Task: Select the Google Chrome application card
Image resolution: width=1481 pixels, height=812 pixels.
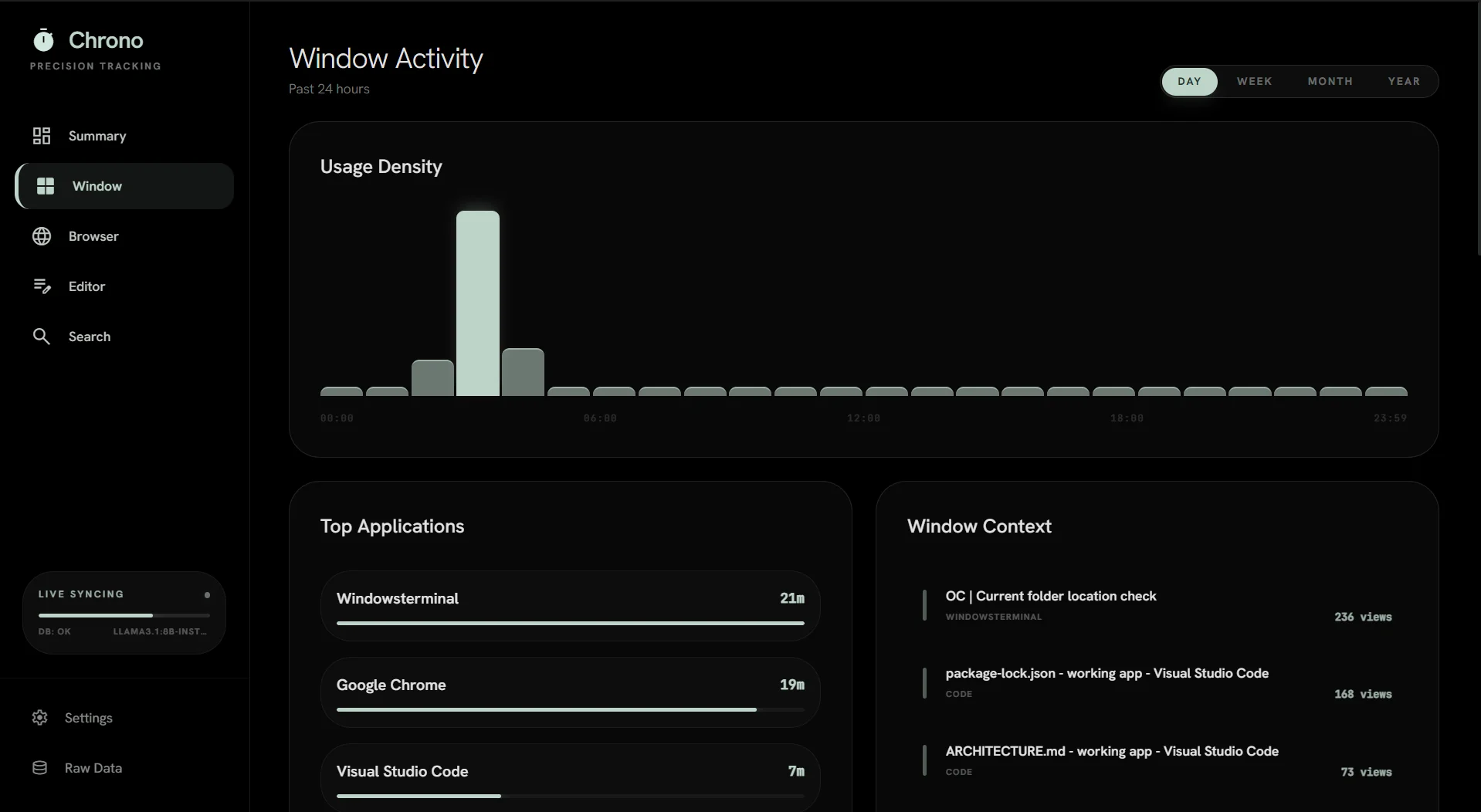Action: tap(571, 692)
